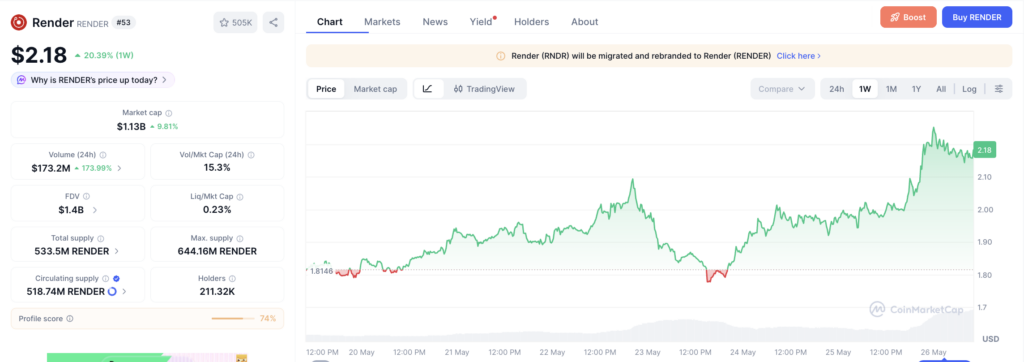Open the News tab
The image size is (1024, 362).
[x=435, y=22]
